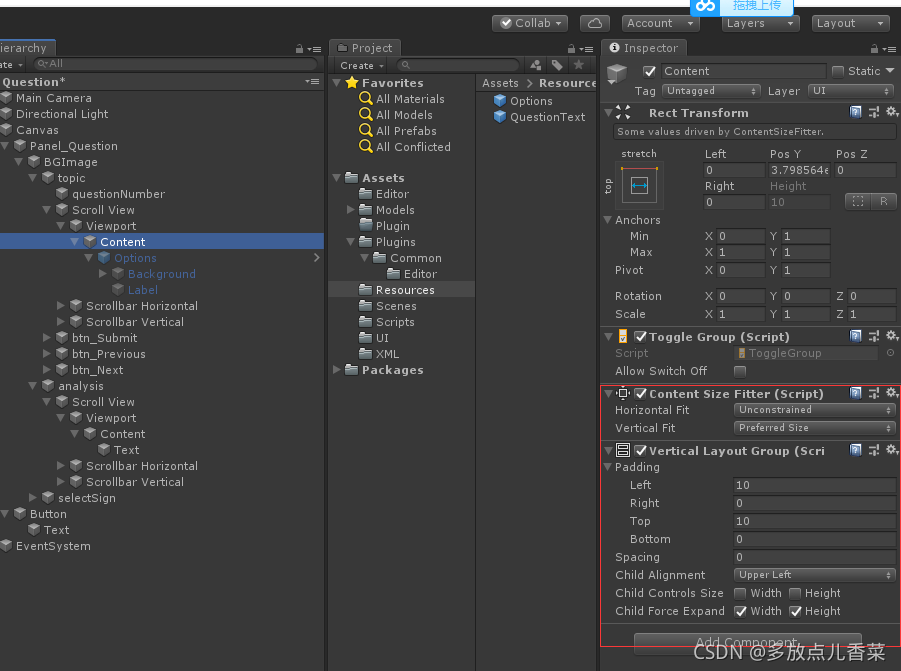Click the cloud services icon button
Image resolution: width=901 pixels, height=671 pixels.
(595, 23)
